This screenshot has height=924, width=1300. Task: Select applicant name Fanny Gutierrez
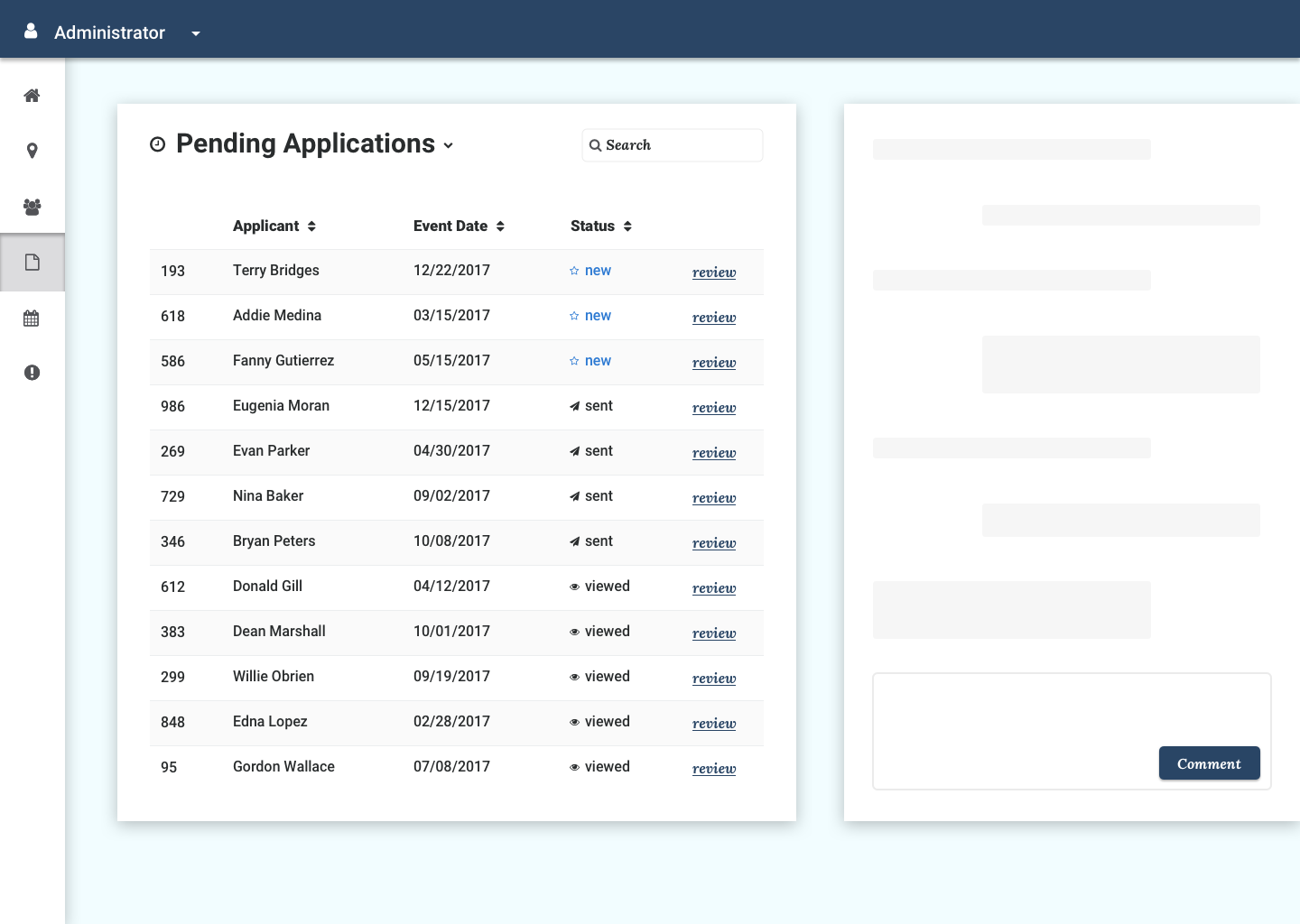coord(283,361)
